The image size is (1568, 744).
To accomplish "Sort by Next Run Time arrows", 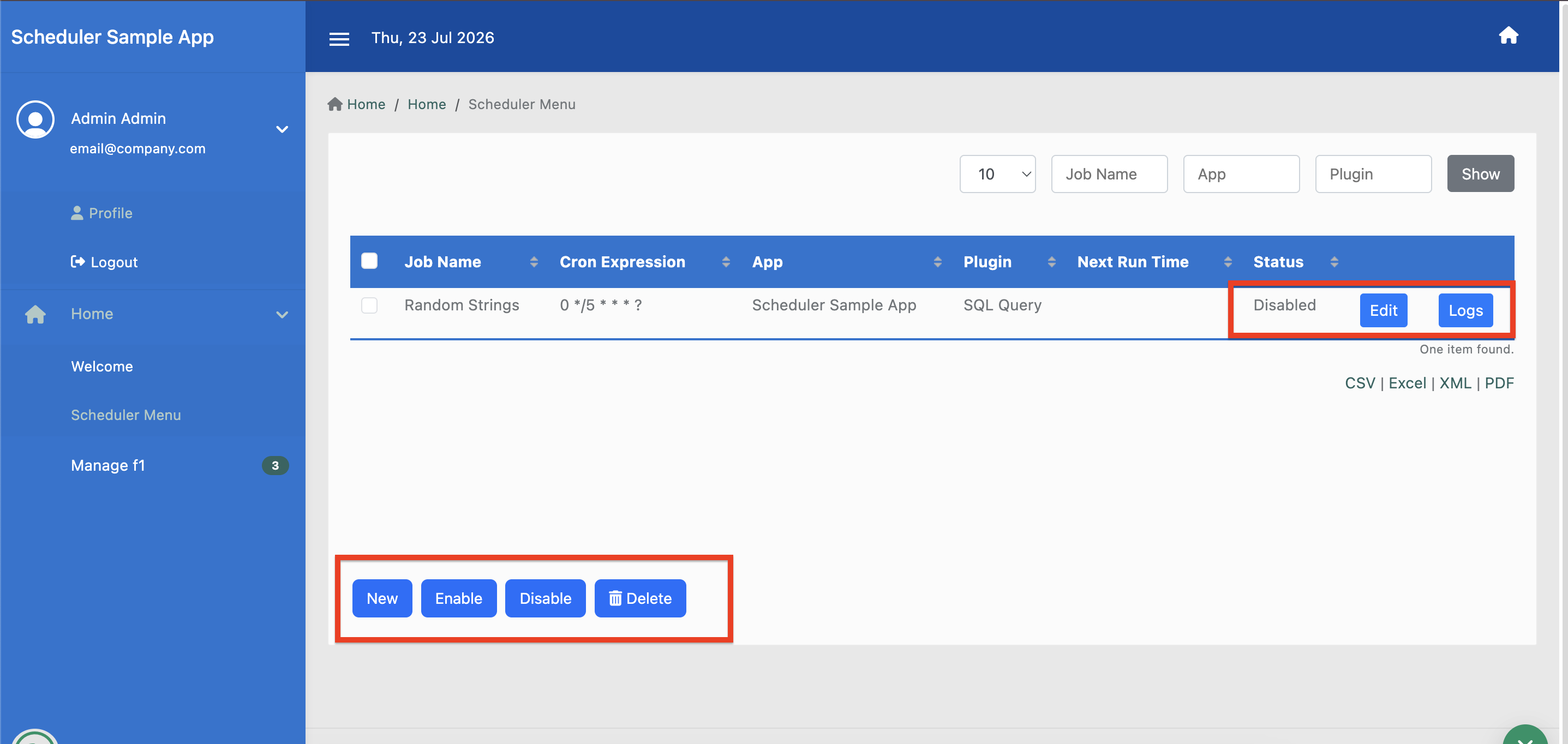I will 1227,262.
